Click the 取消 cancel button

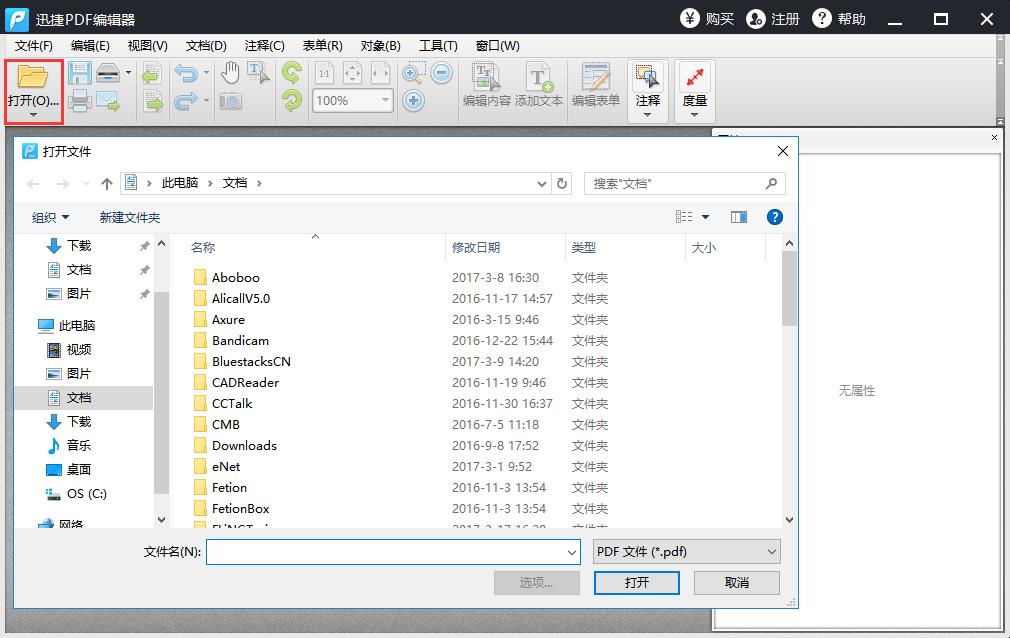(x=736, y=582)
